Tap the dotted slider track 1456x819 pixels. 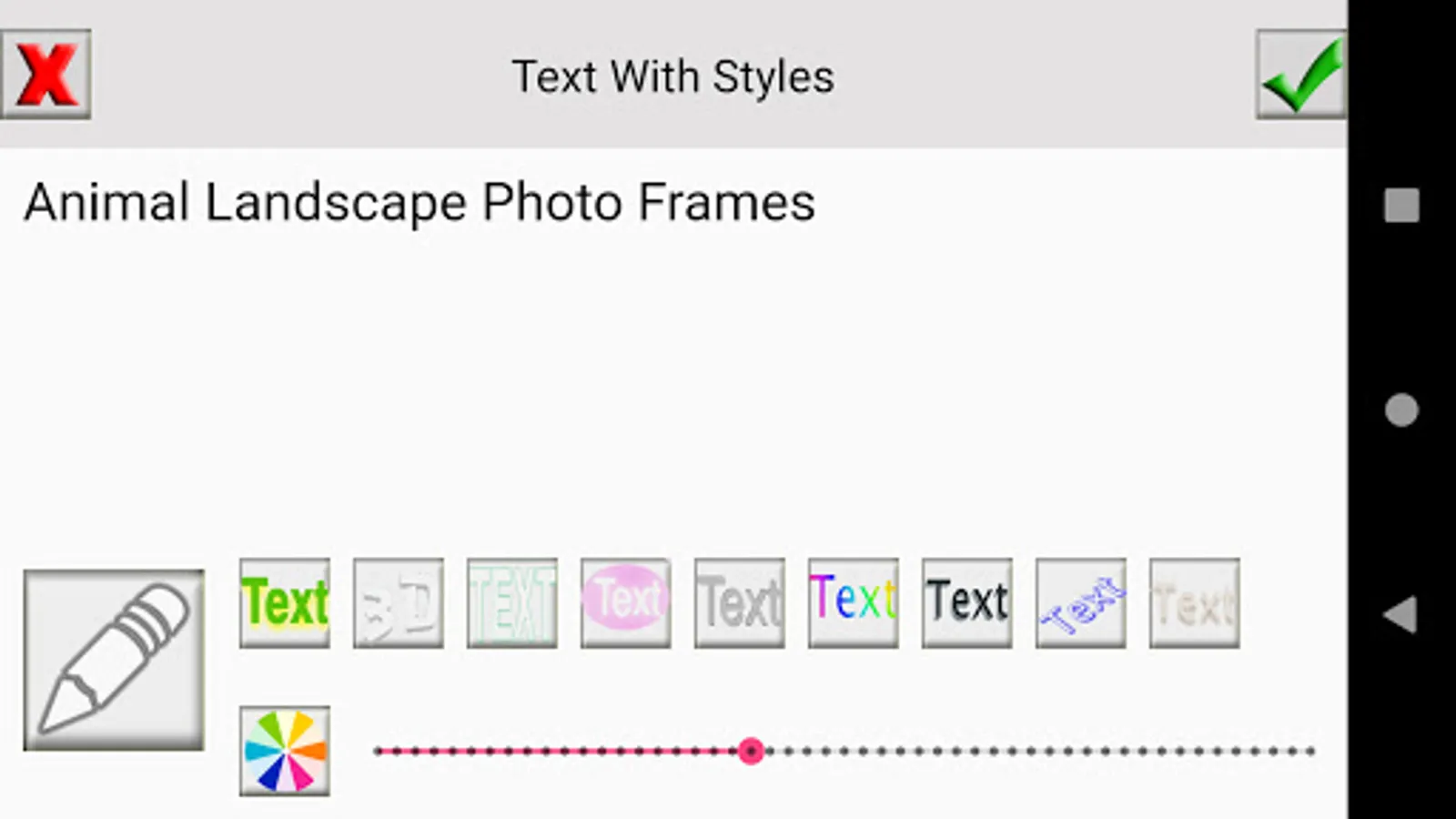[1001, 751]
